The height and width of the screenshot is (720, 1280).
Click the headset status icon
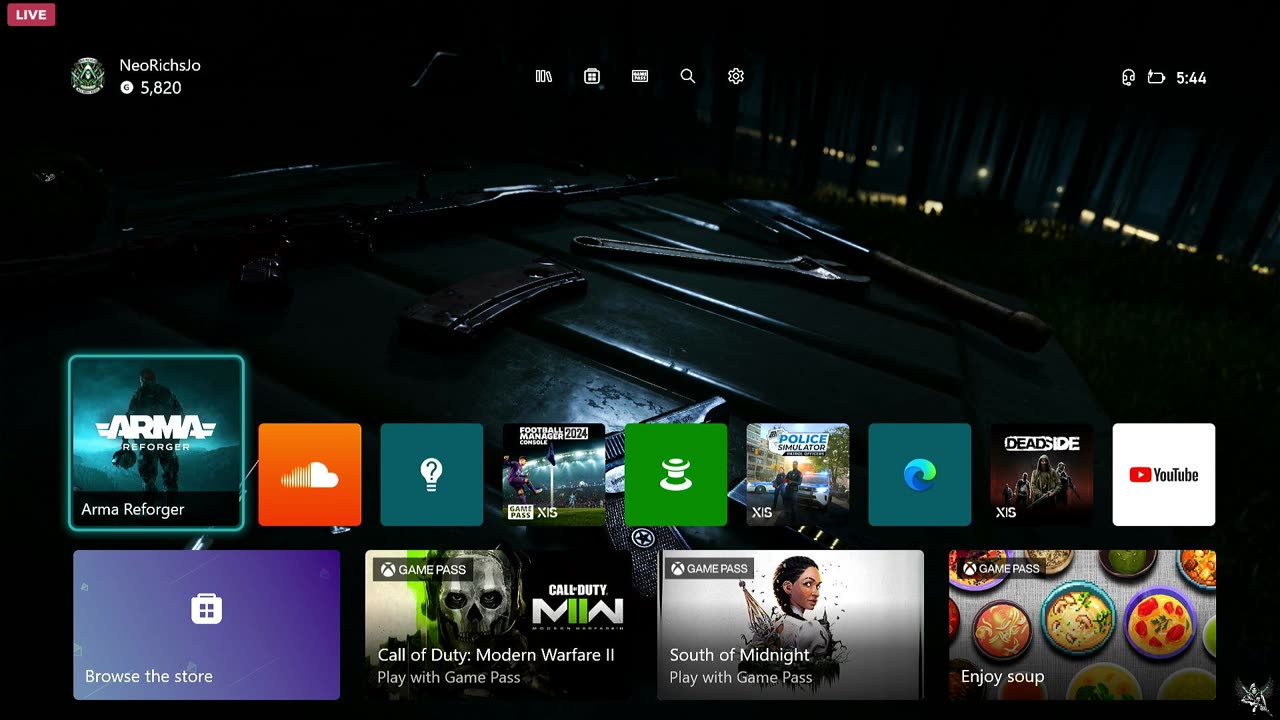[1128, 77]
